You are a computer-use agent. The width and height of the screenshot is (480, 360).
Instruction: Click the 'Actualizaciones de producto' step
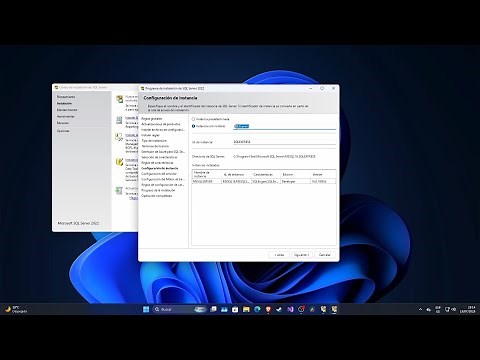161,124
